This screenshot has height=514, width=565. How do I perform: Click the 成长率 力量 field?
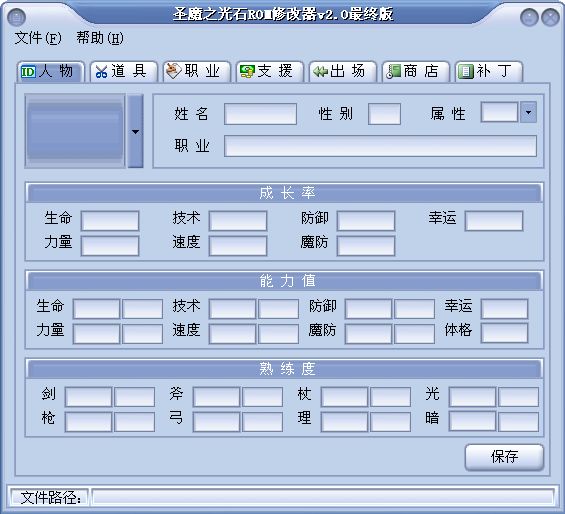(x=110, y=246)
